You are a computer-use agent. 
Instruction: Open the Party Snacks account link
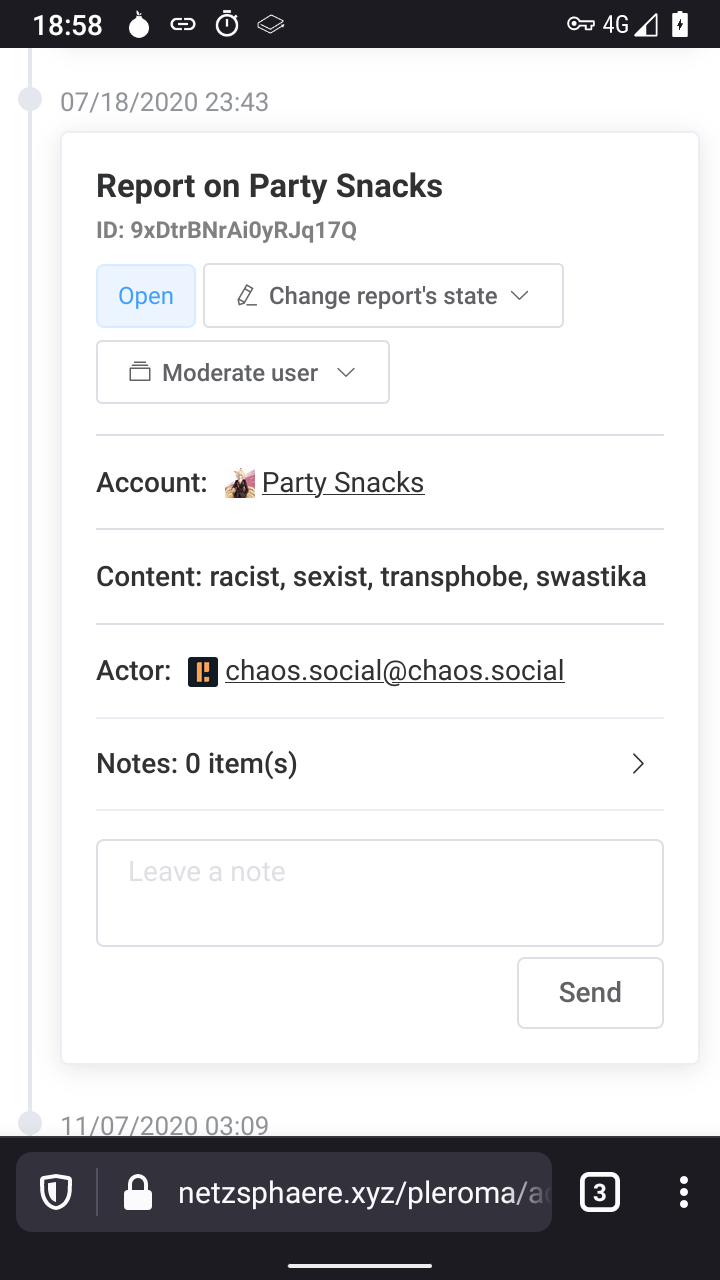[343, 483]
